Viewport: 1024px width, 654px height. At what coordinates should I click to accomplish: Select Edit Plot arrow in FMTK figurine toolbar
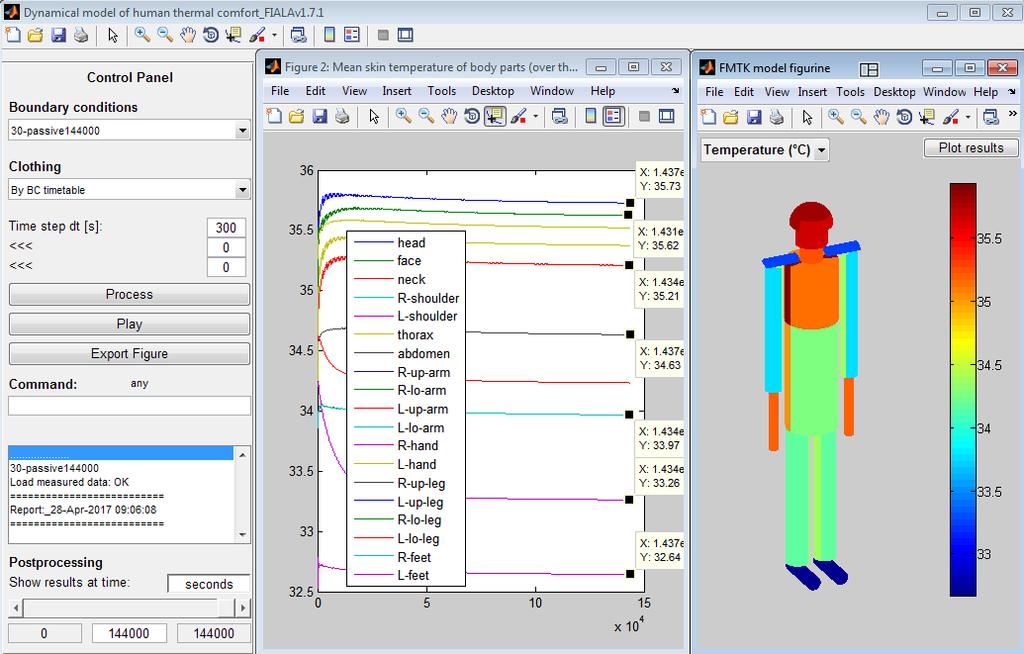pyautogui.click(x=808, y=117)
